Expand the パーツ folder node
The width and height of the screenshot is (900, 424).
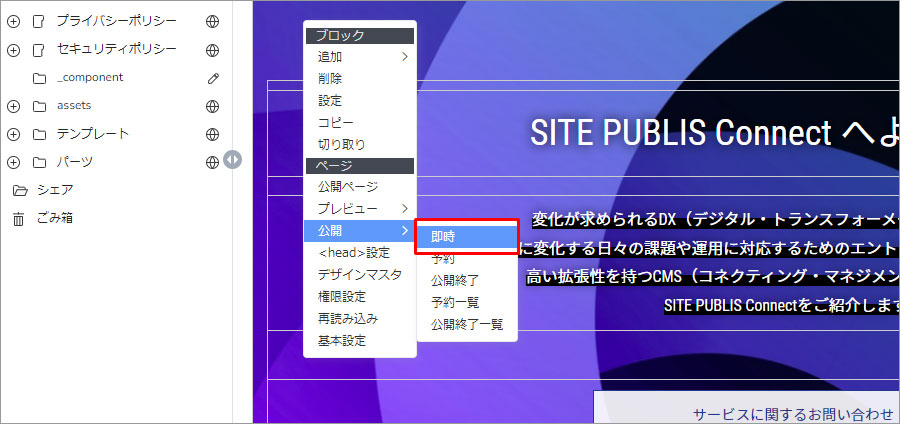pyautogui.click(x=14, y=162)
